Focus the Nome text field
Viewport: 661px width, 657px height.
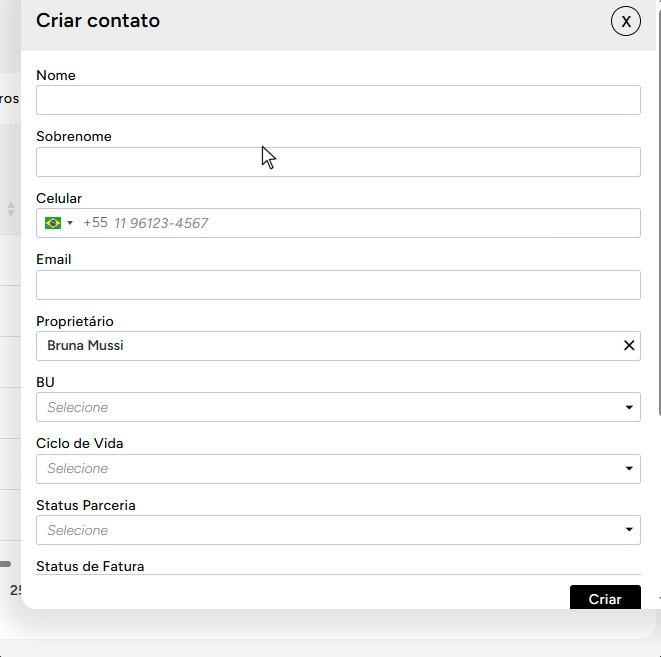338,100
